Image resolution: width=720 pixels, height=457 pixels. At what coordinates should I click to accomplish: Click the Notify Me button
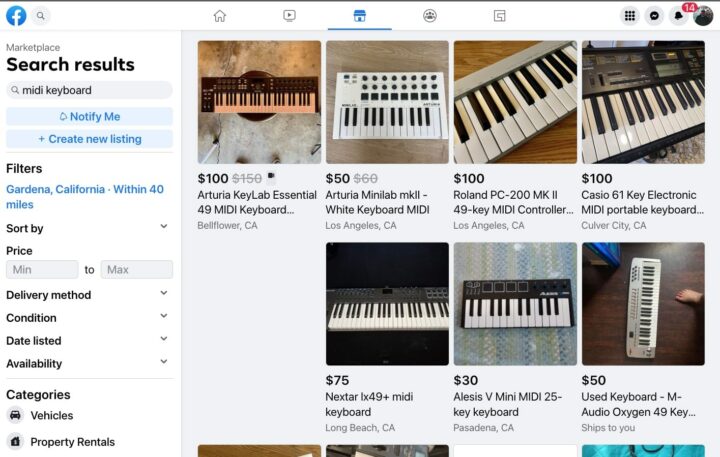tap(89, 116)
